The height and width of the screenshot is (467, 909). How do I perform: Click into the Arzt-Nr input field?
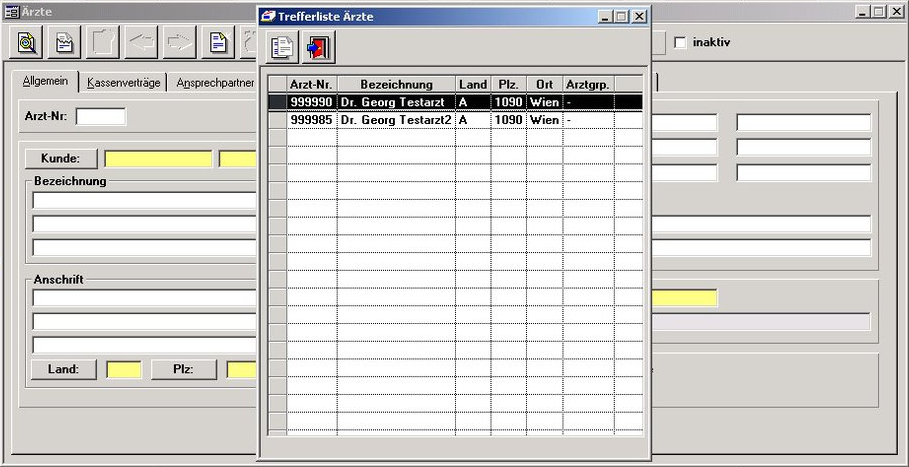click(100, 116)
